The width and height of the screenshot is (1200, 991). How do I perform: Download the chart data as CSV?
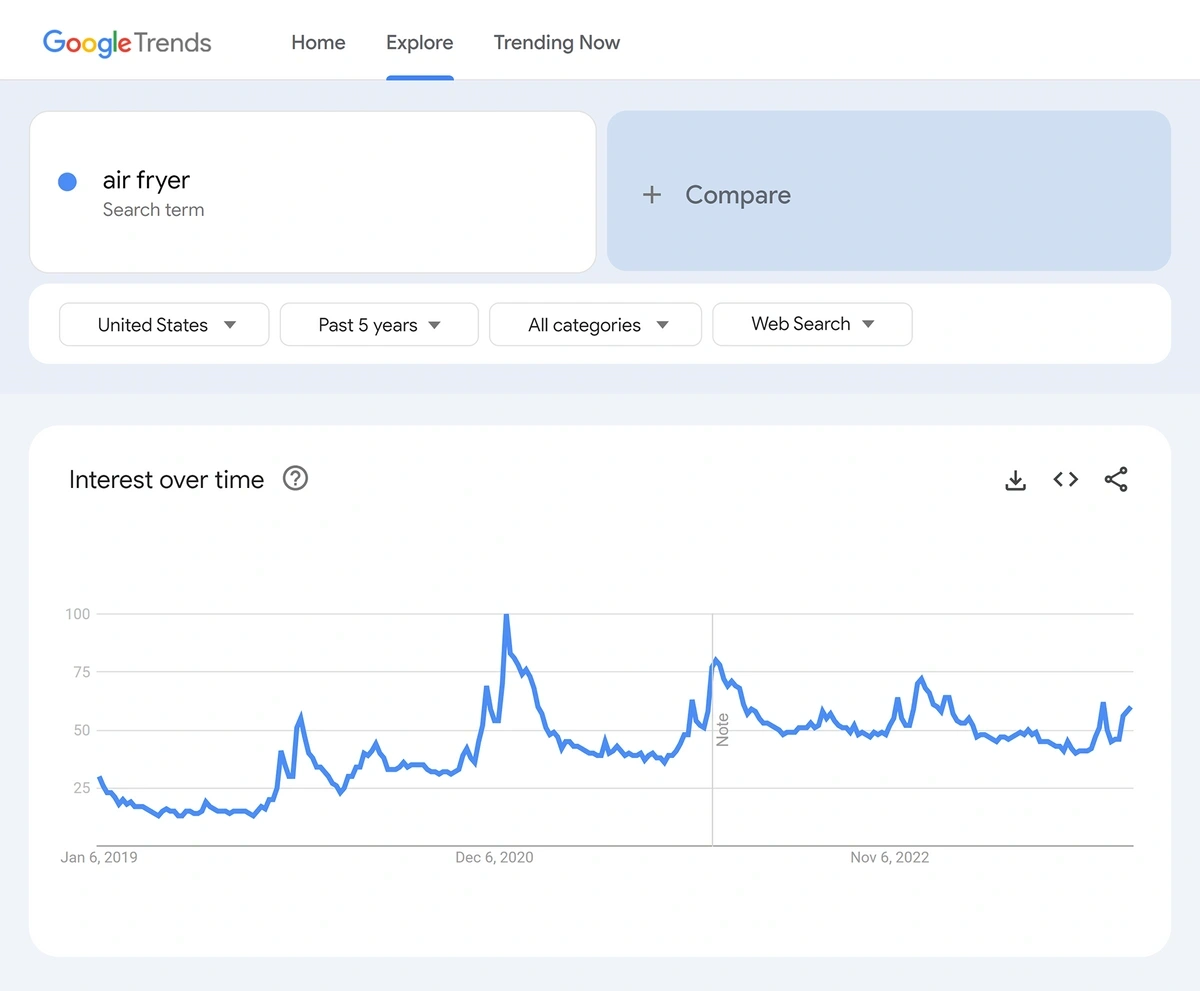click(1015, 480)
